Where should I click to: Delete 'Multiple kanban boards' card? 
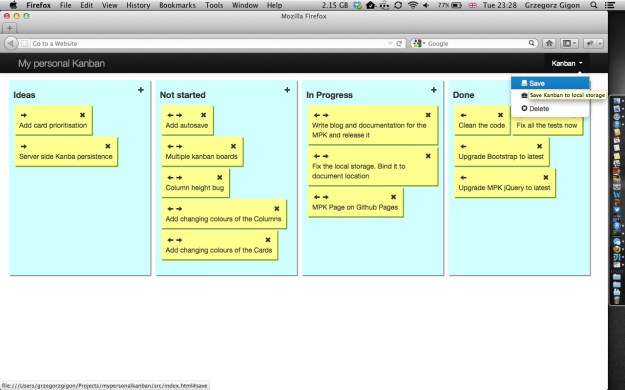point(233,146)
